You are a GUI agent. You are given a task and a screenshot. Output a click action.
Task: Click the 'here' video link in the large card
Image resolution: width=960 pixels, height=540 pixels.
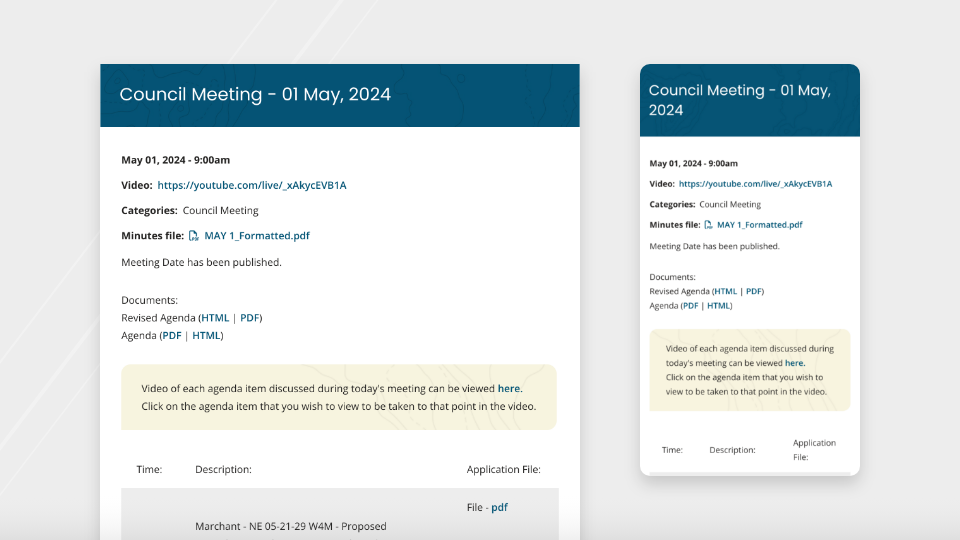(x=509, y=388)
